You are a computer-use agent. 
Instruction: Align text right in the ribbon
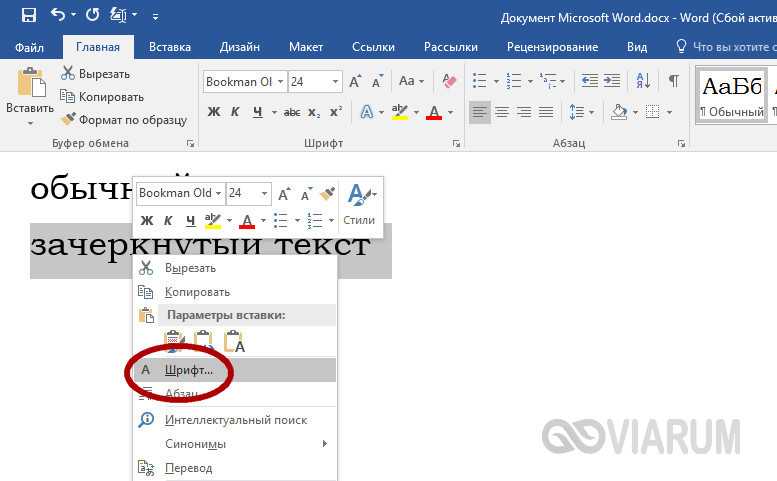coord(524,112)
